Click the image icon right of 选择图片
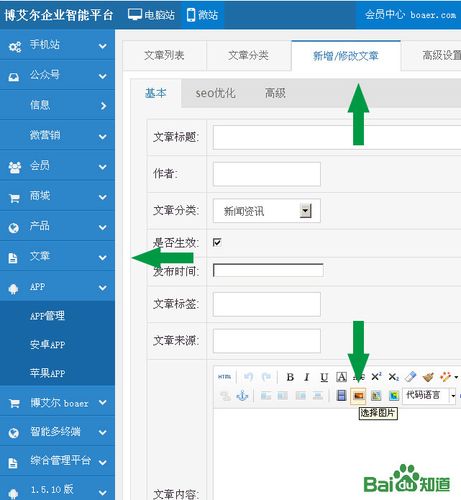 tap(376, 395)
